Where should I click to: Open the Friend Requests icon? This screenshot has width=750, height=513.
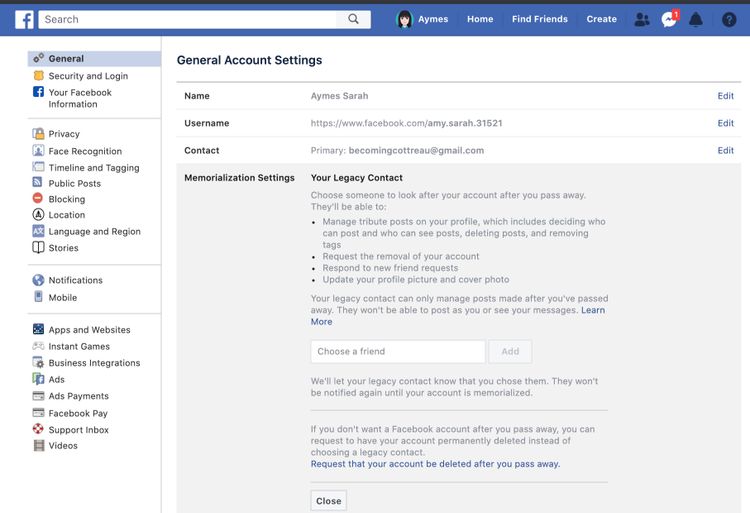(x=642, y=19)
